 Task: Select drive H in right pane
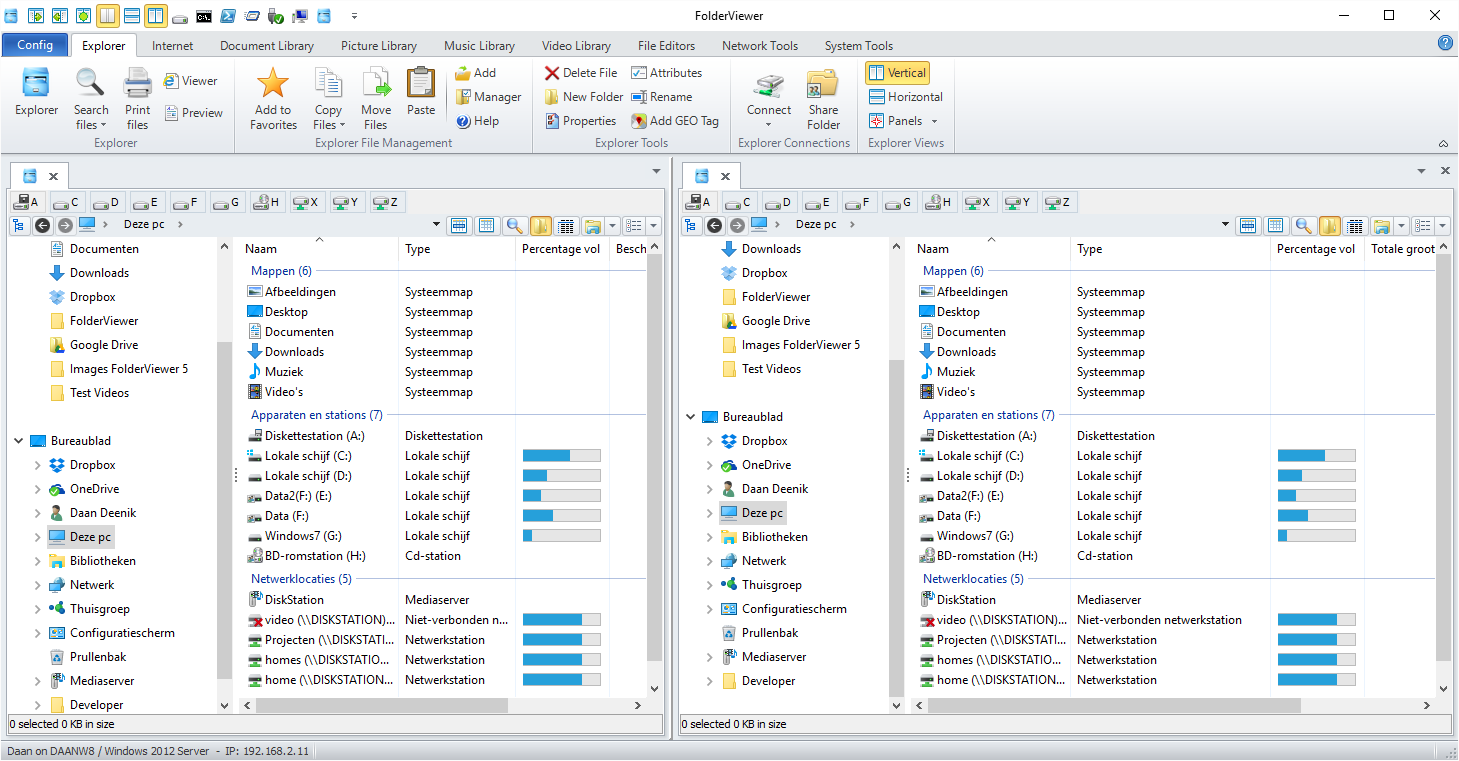(x=938, y=202)
